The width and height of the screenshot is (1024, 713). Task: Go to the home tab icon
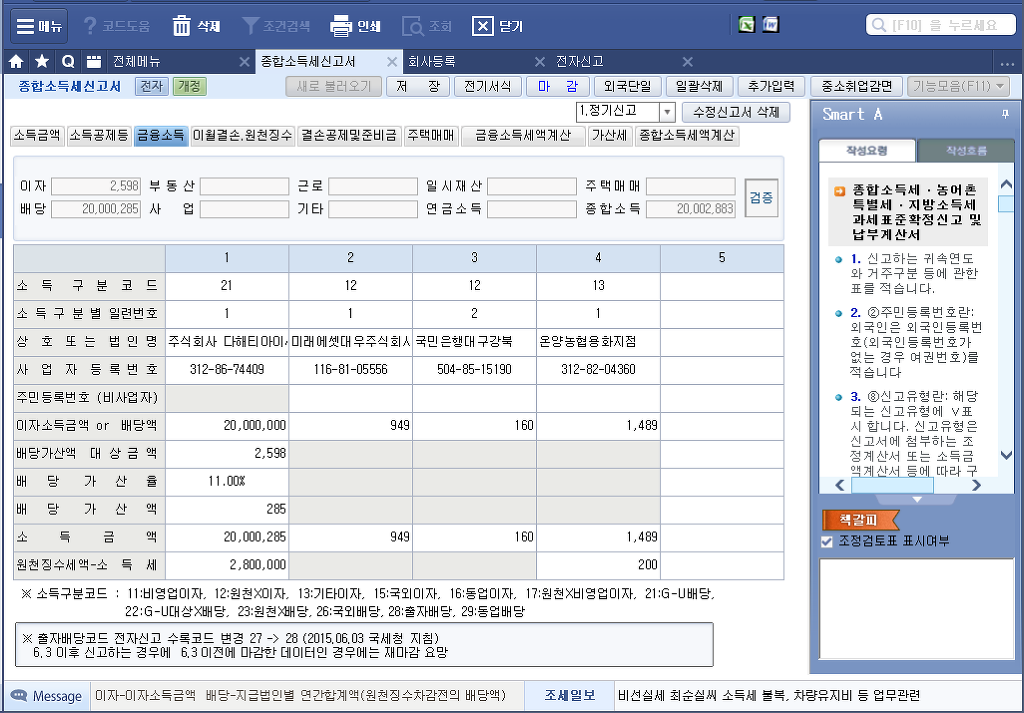click(x=16, y=62)
